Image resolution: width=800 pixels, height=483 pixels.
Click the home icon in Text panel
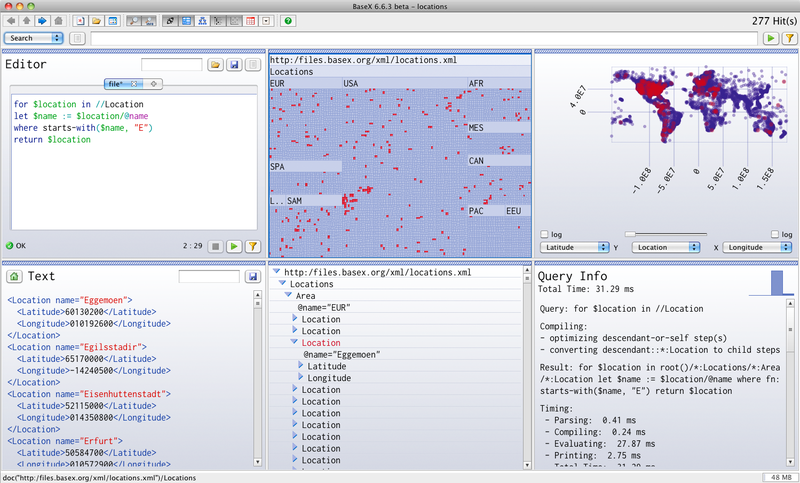tap(14, 276)
